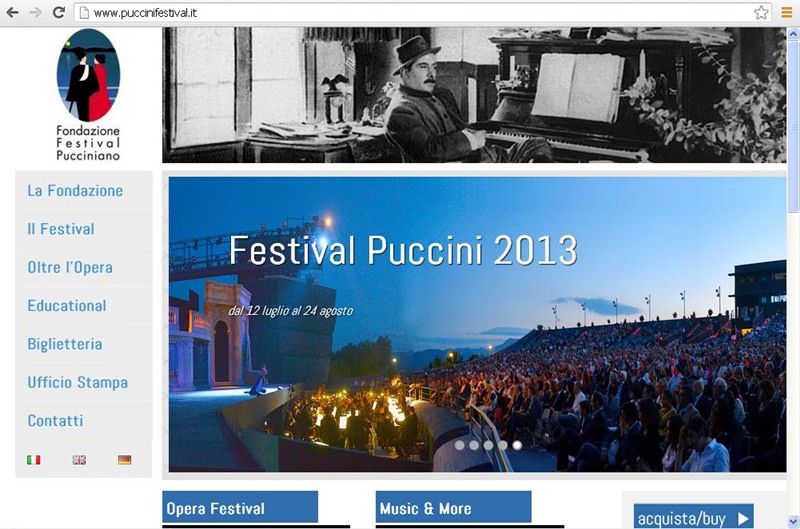Screen dimensions: 800x529
Task: Switch language with the German flag
Action: [x=124, y=460]
